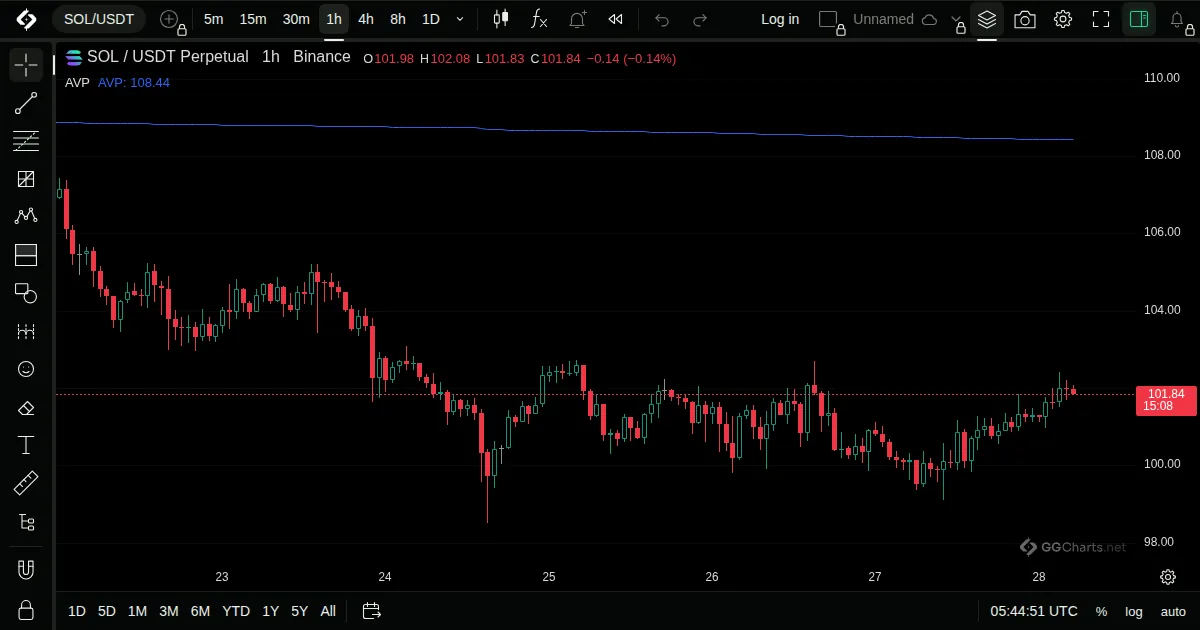Set range to 1M
This screenshot has width=1200, height=630.
click(x=137, y=611)
